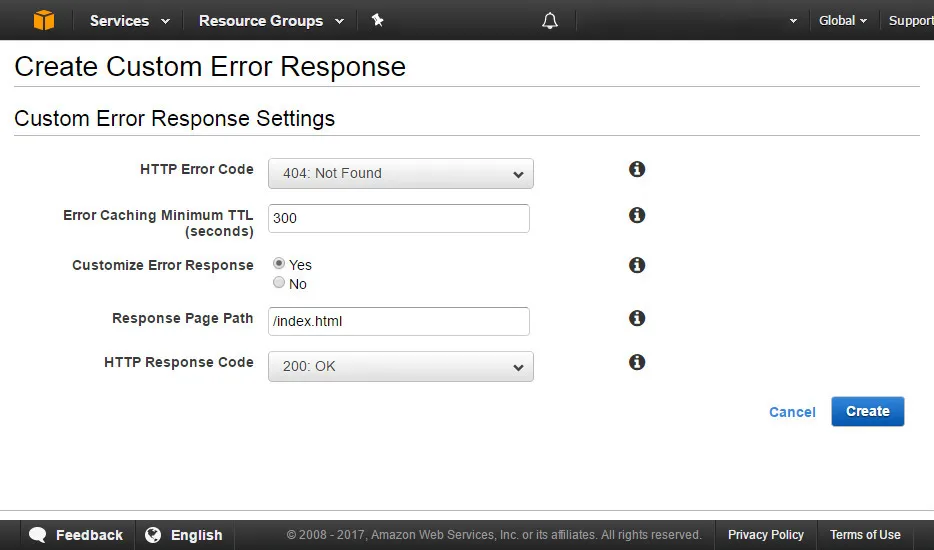Screen dimensions: 934x550
Task: Click the English language selector
Action: [x=184, y=535]
